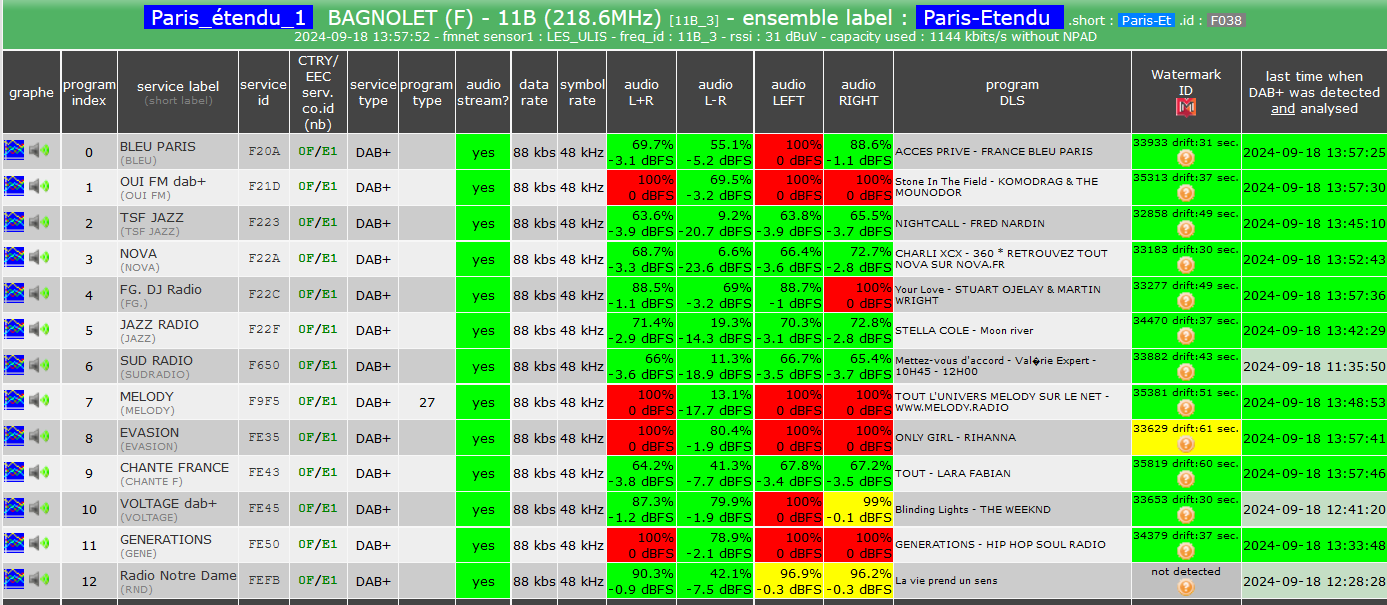Image resolution: width=1387 pixels, height=605 pixels.
Task: Open graph icon for GENERATIONS row
Action: tap(14, 545)
